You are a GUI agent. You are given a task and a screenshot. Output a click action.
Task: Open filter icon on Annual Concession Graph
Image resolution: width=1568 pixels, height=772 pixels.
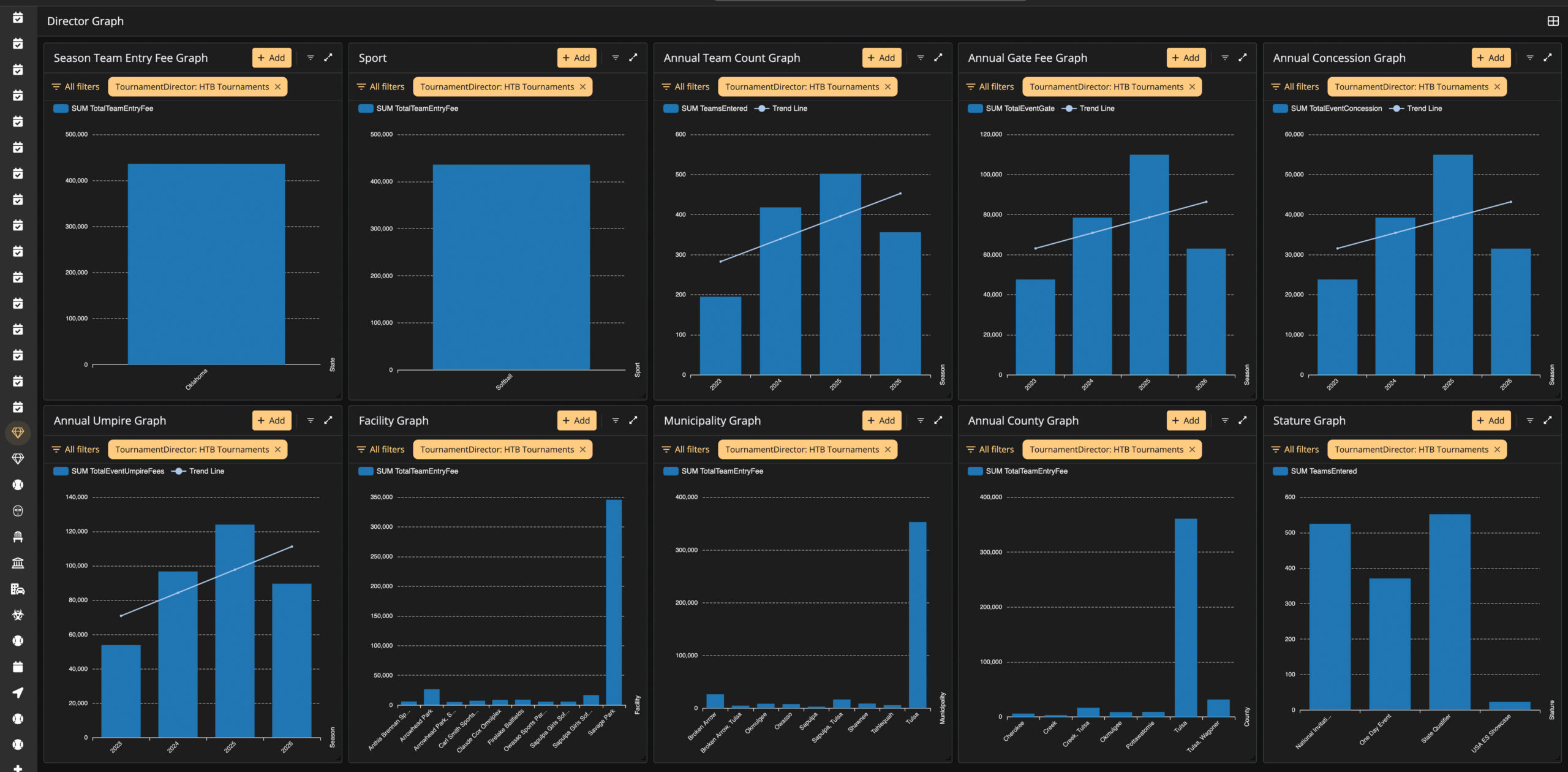coord(1530,58)
